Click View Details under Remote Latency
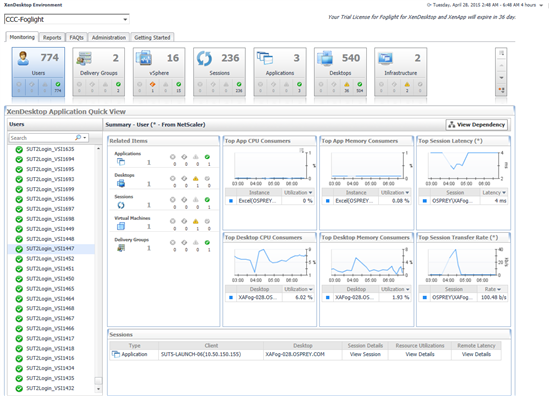Viewport: 550px width, 396px height. [476, 354]
